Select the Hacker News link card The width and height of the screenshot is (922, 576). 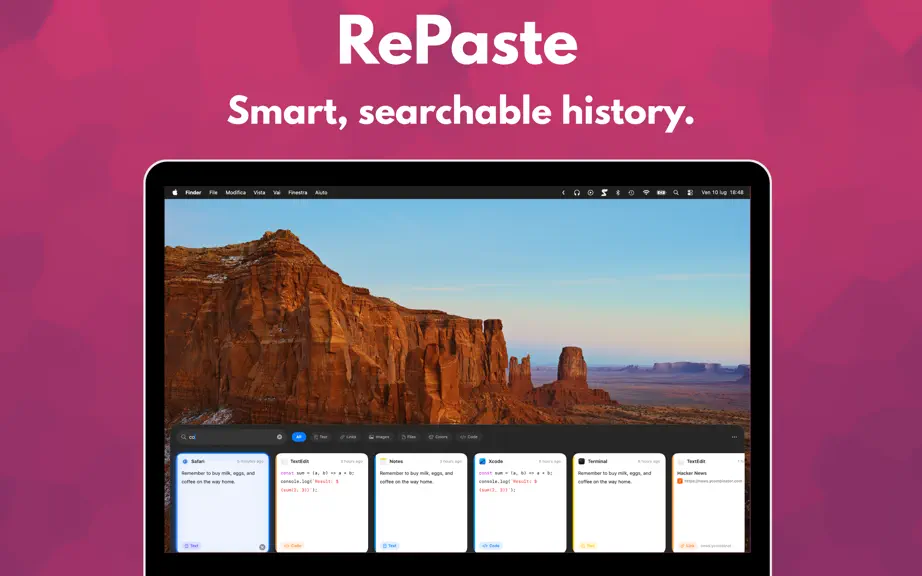709,503
